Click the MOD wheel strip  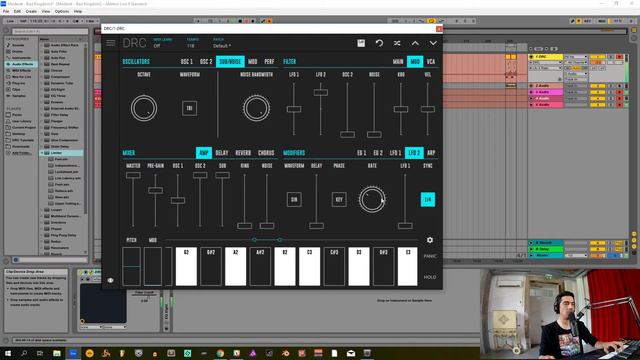(153, 266)
